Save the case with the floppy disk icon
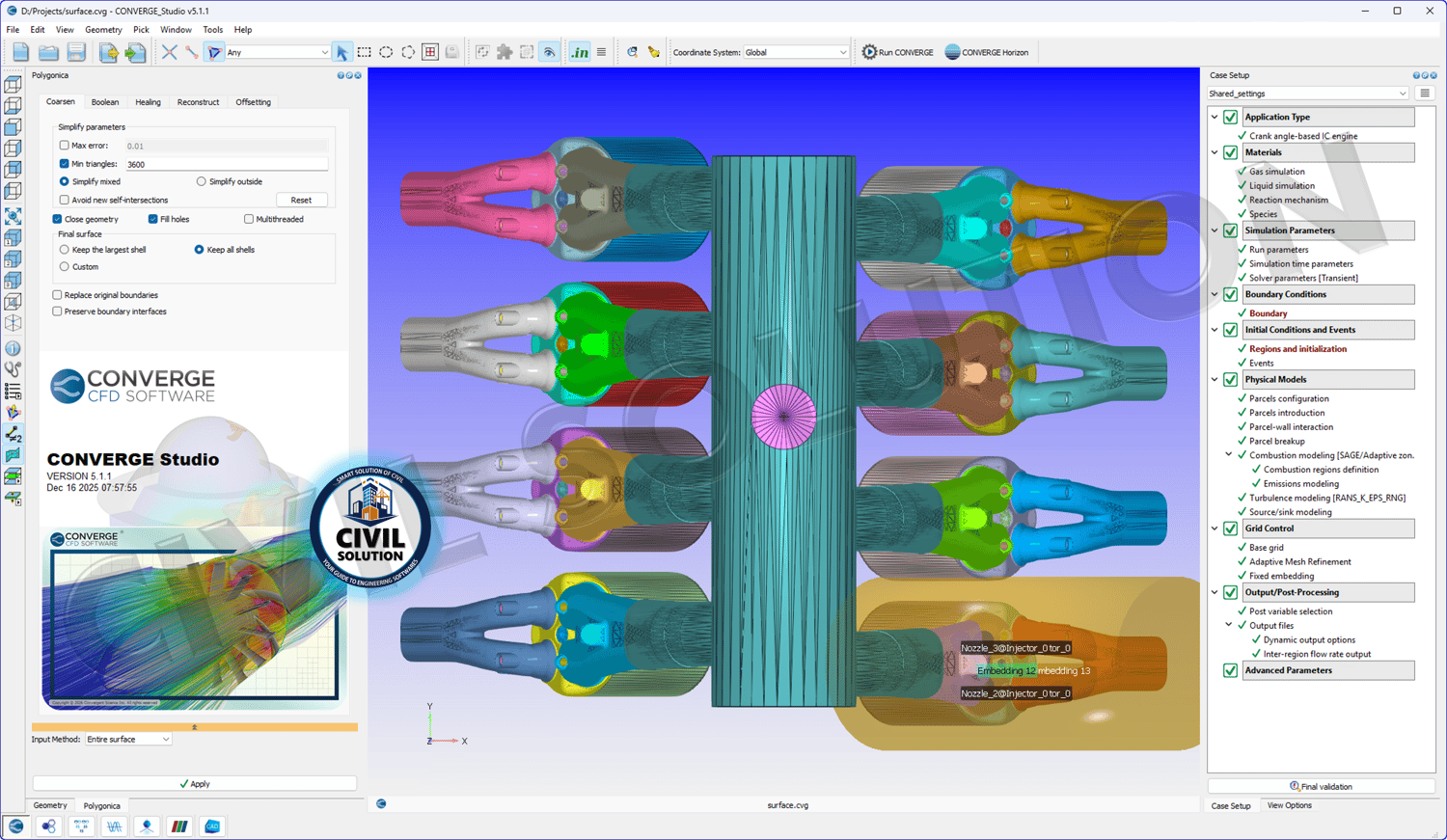 click(x=76, y=52)
